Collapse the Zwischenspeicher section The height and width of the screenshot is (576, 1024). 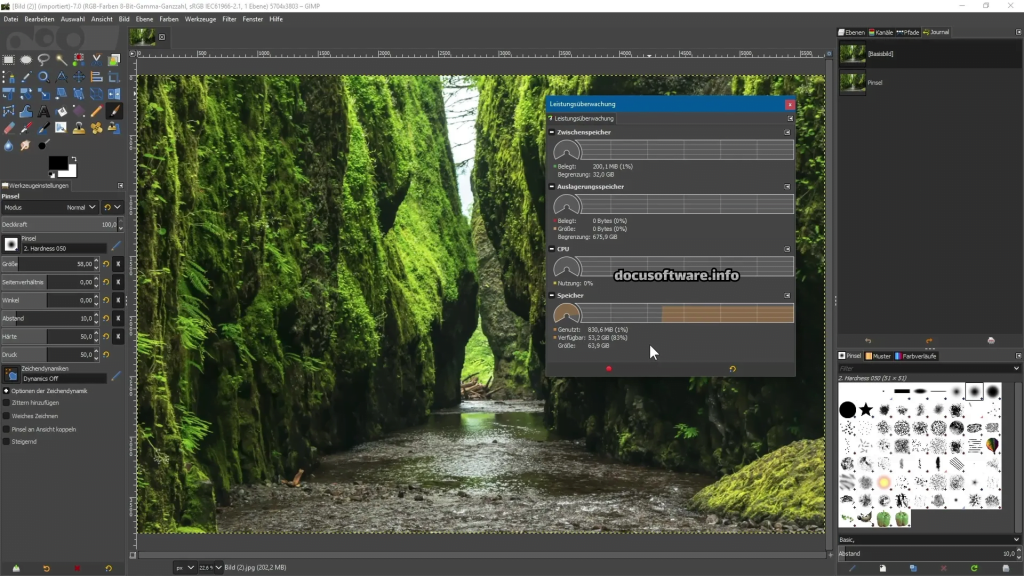551,132
